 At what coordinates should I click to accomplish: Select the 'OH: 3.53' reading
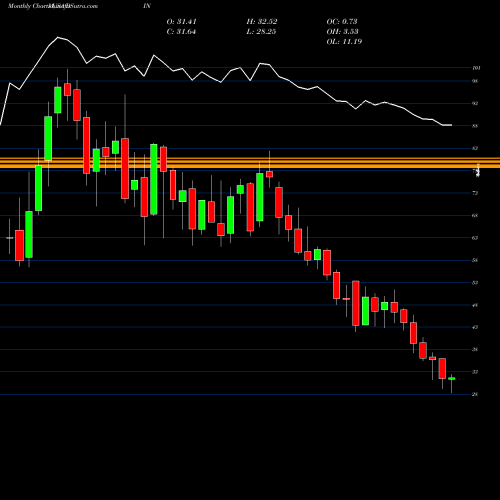[x=342, y=32]
